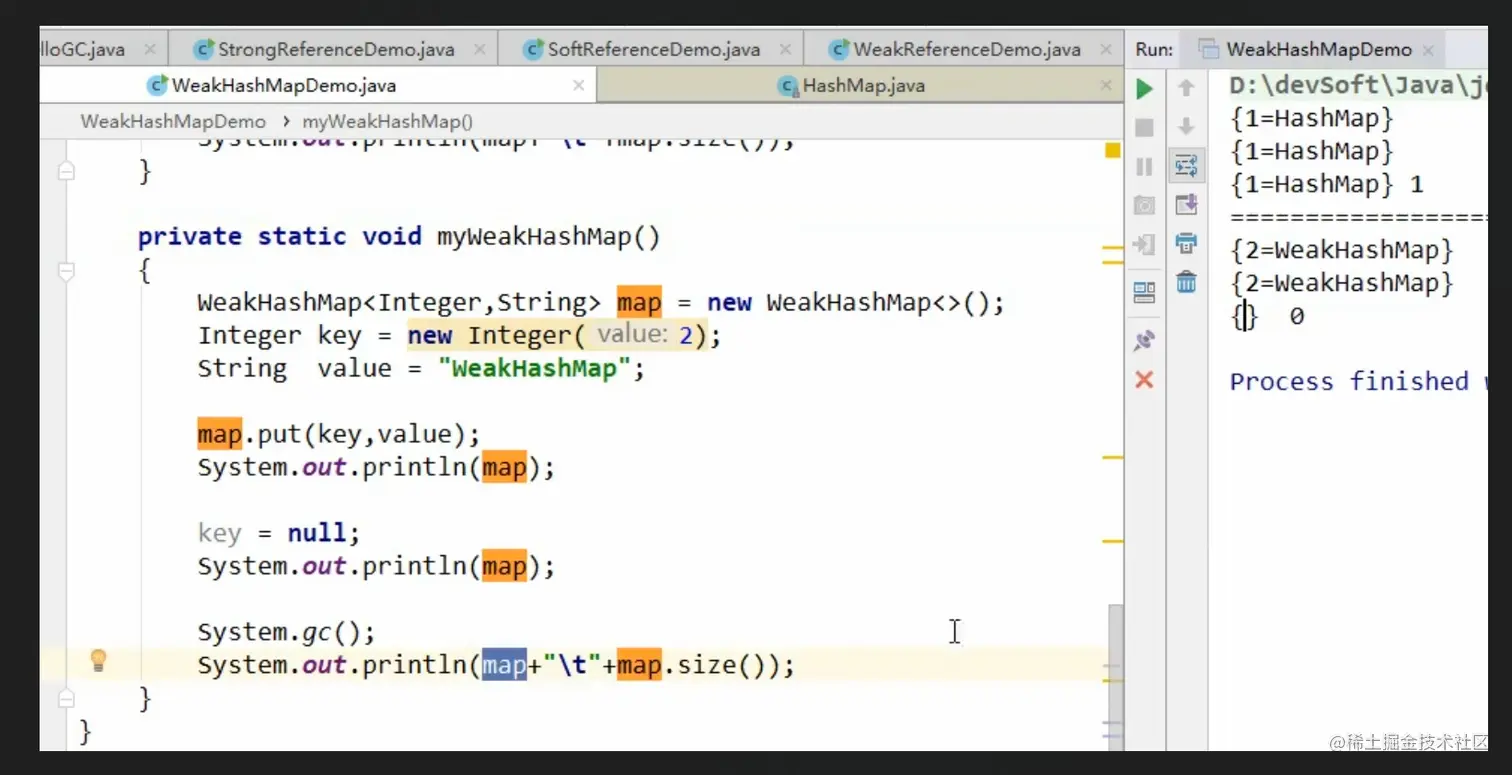
Task: Close the StrongReferenceDemo.java tab
Action: point(479,49)
